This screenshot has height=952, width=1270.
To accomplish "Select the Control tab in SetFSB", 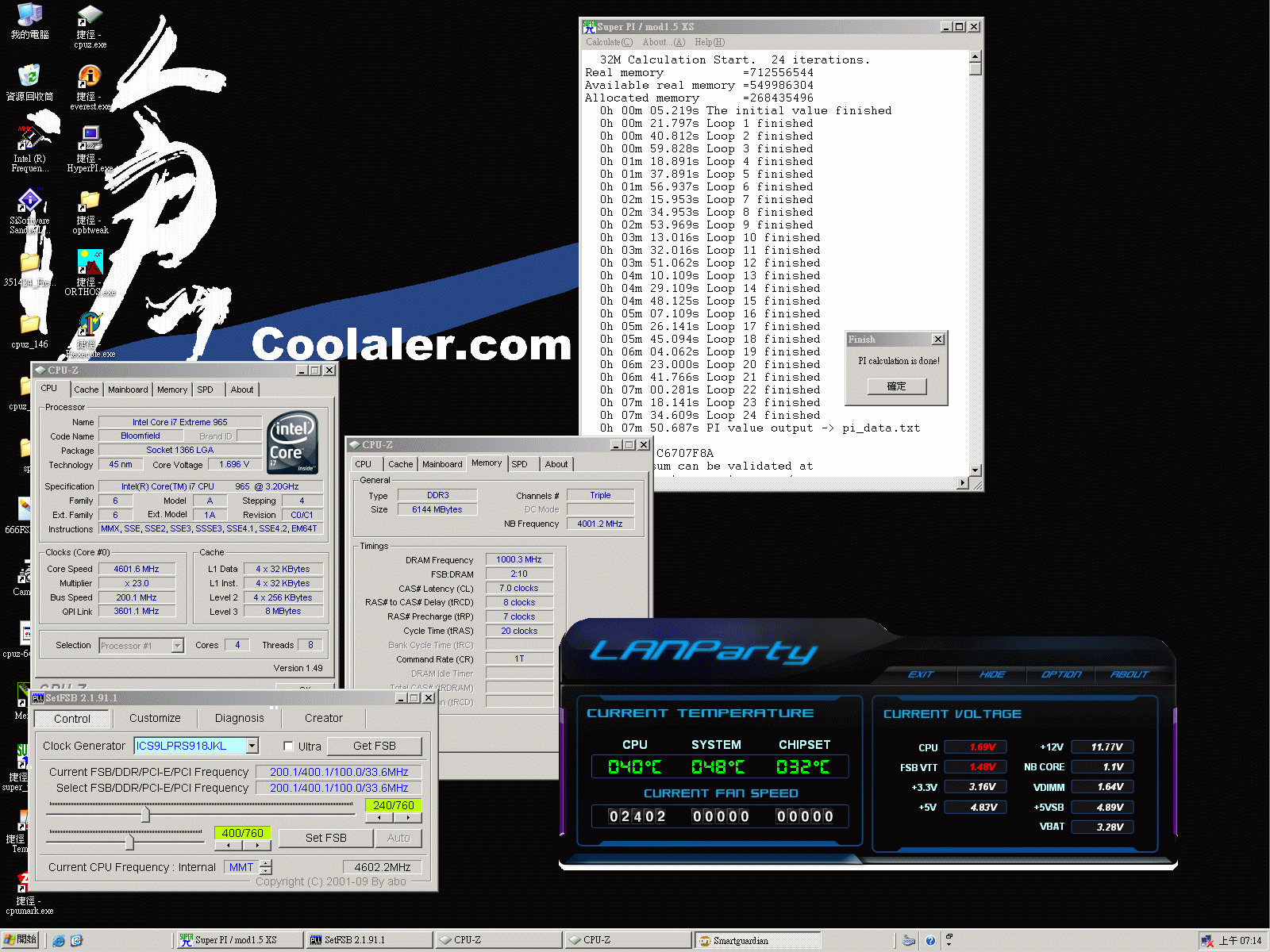I will 72,719.
